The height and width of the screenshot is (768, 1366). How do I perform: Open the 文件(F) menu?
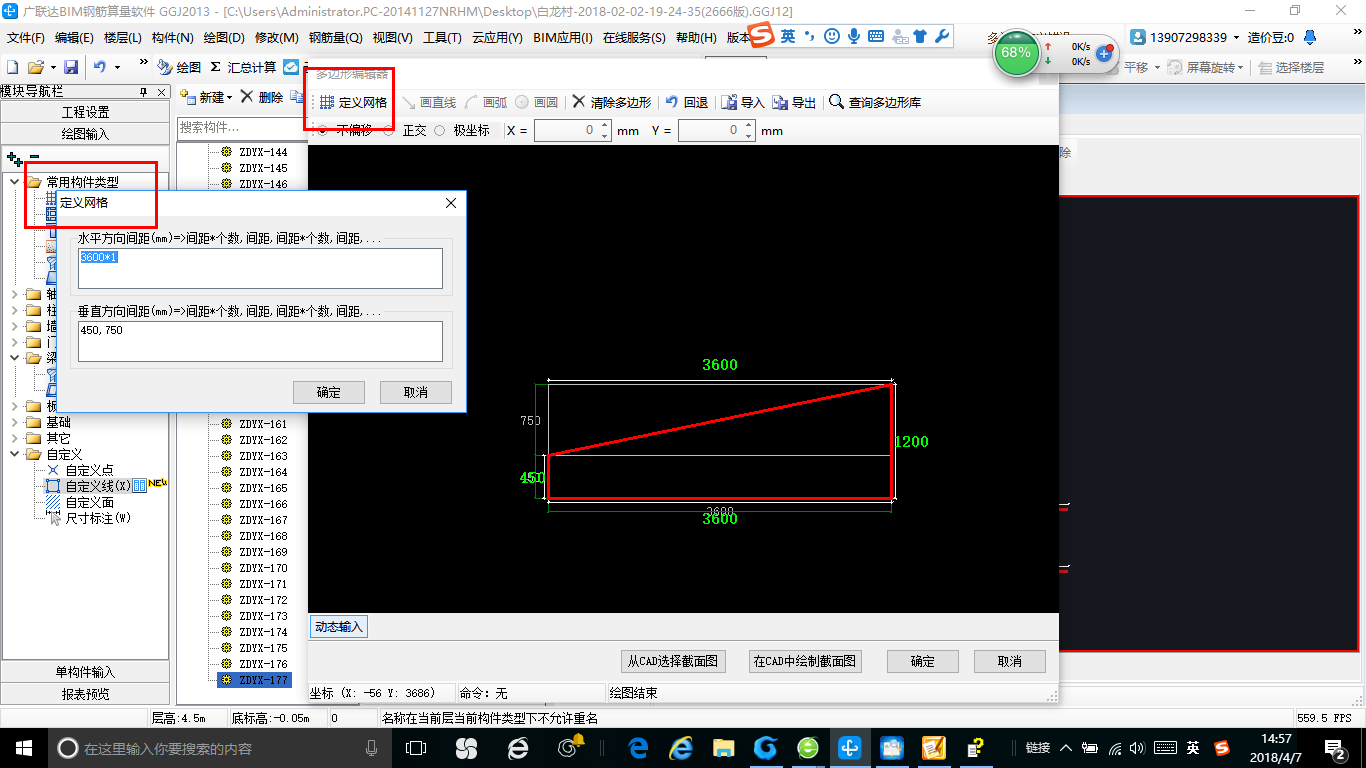click(x=26, y=38)
